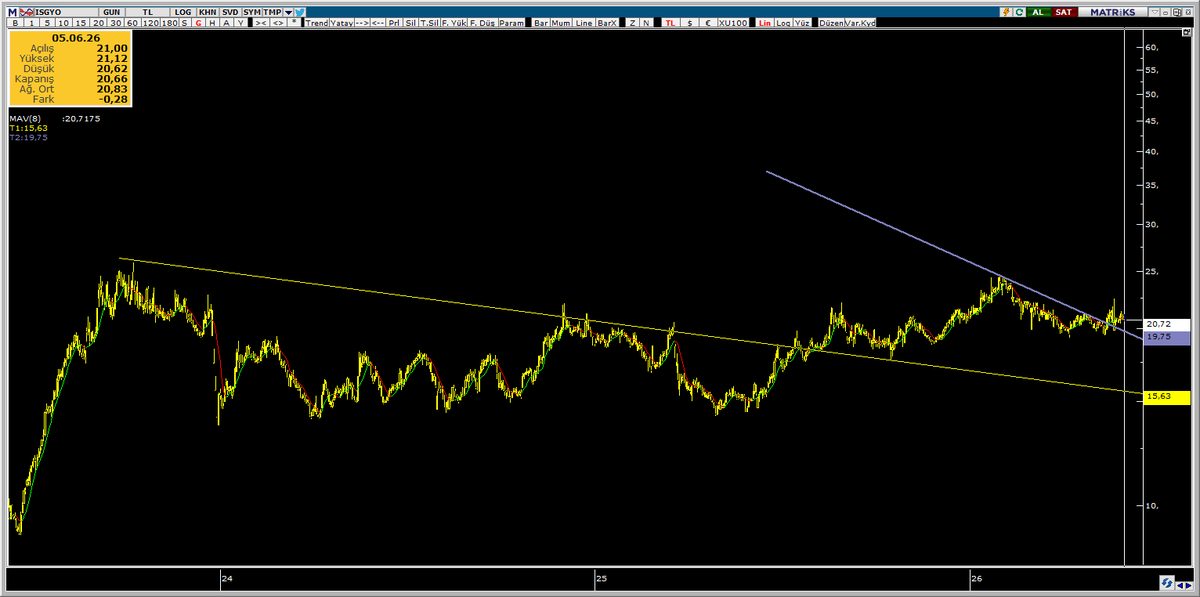Screen dimensions: 1200x597
Task: Click the A monthly period button
Action: [x=226, y=23]
